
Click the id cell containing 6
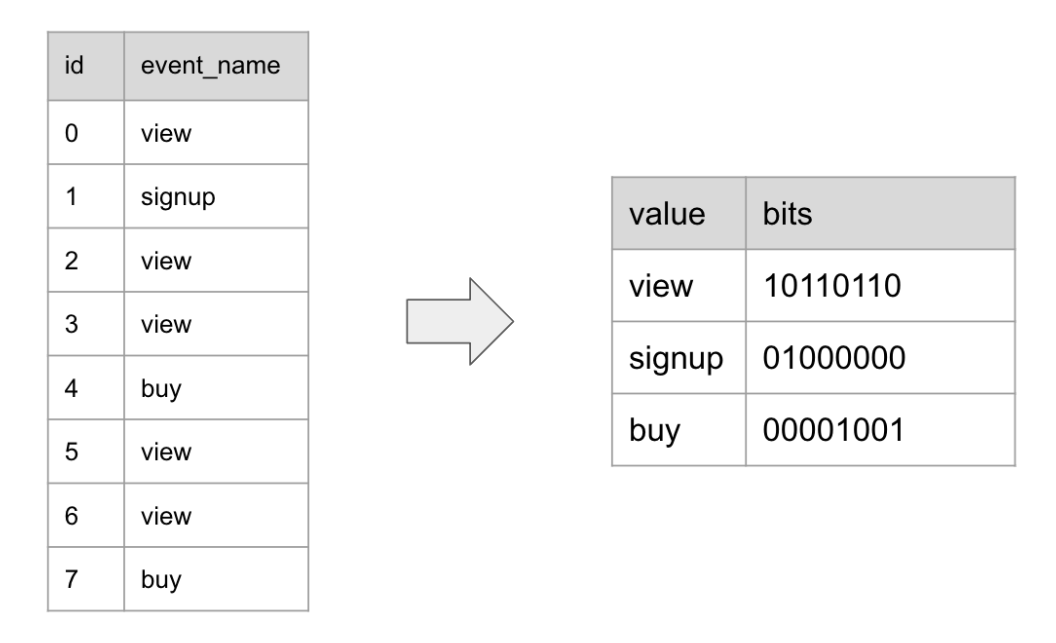click(x=70, y=515)
